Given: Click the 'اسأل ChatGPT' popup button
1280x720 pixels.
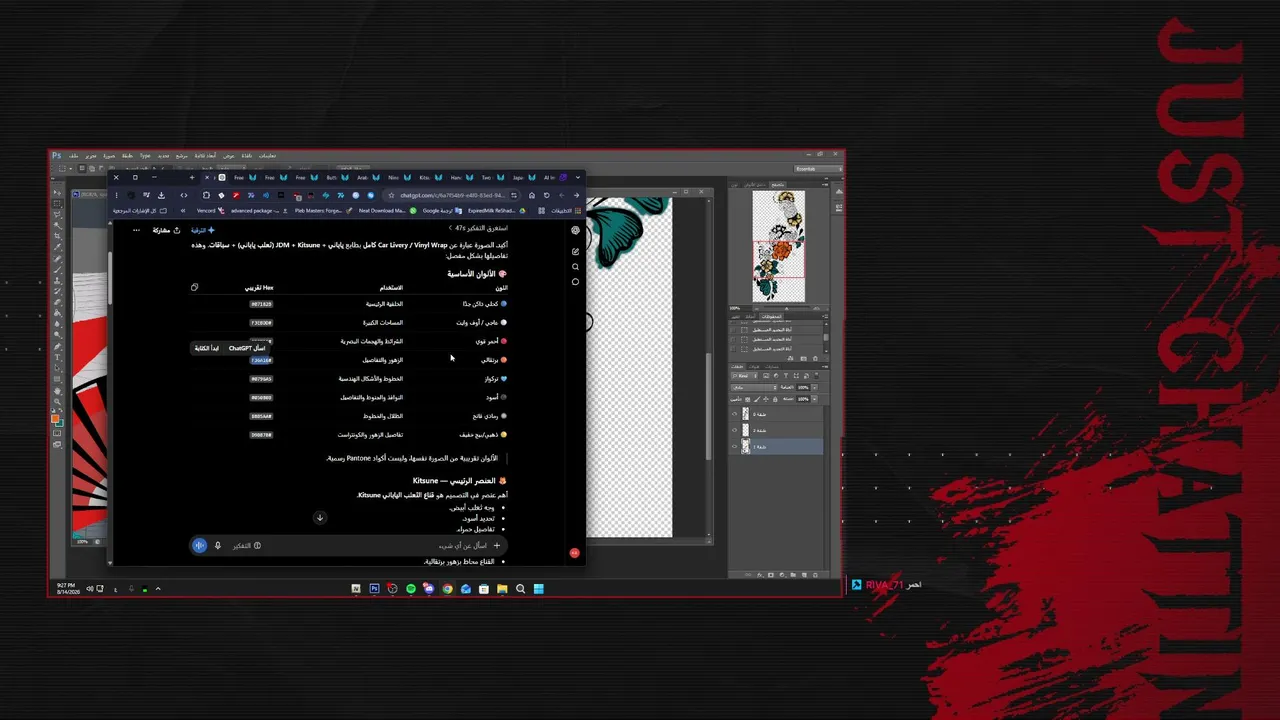Looking at the screenshot, I should coord(247,348).
